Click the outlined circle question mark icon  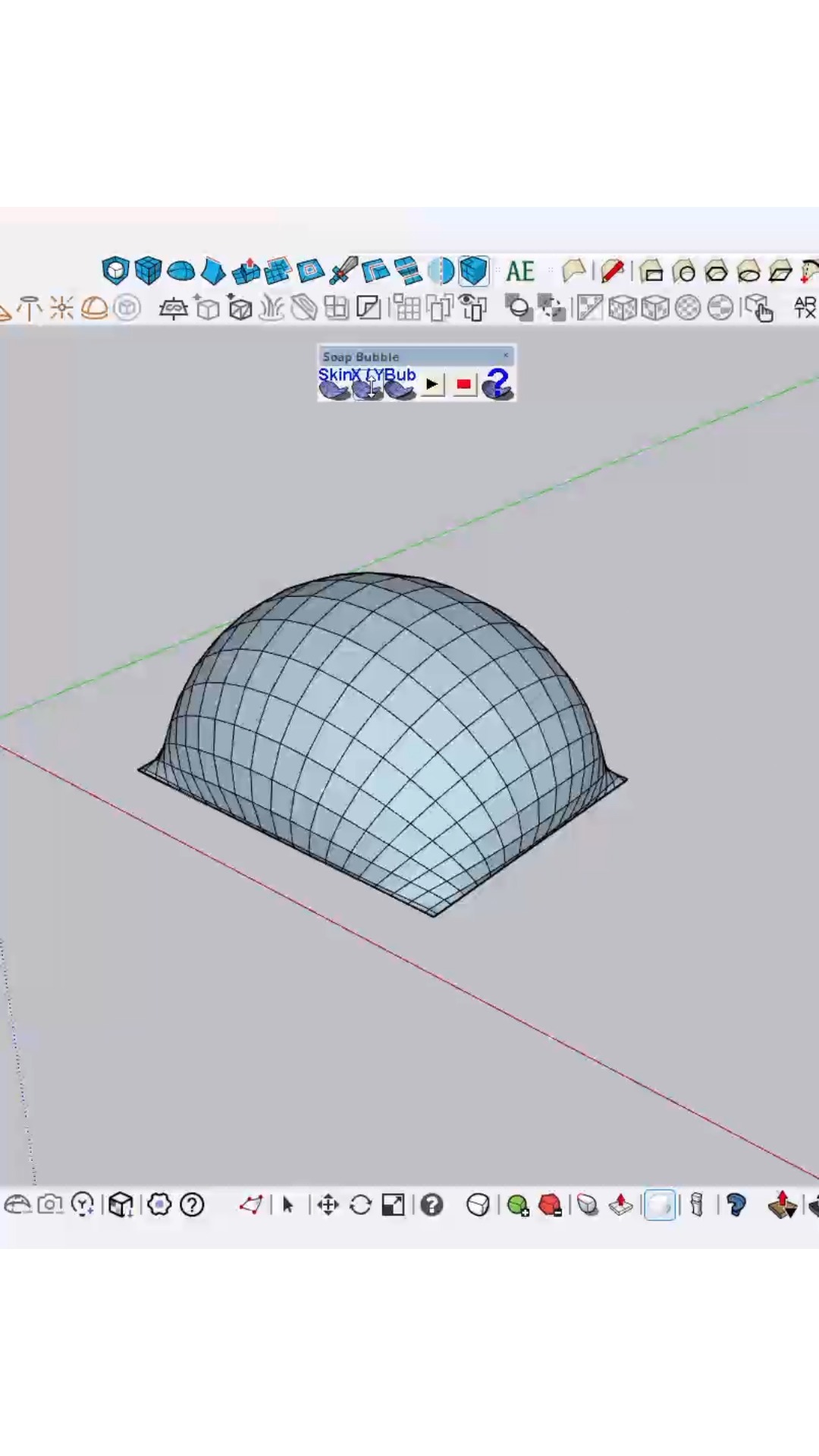click(x=192, y=1205)
